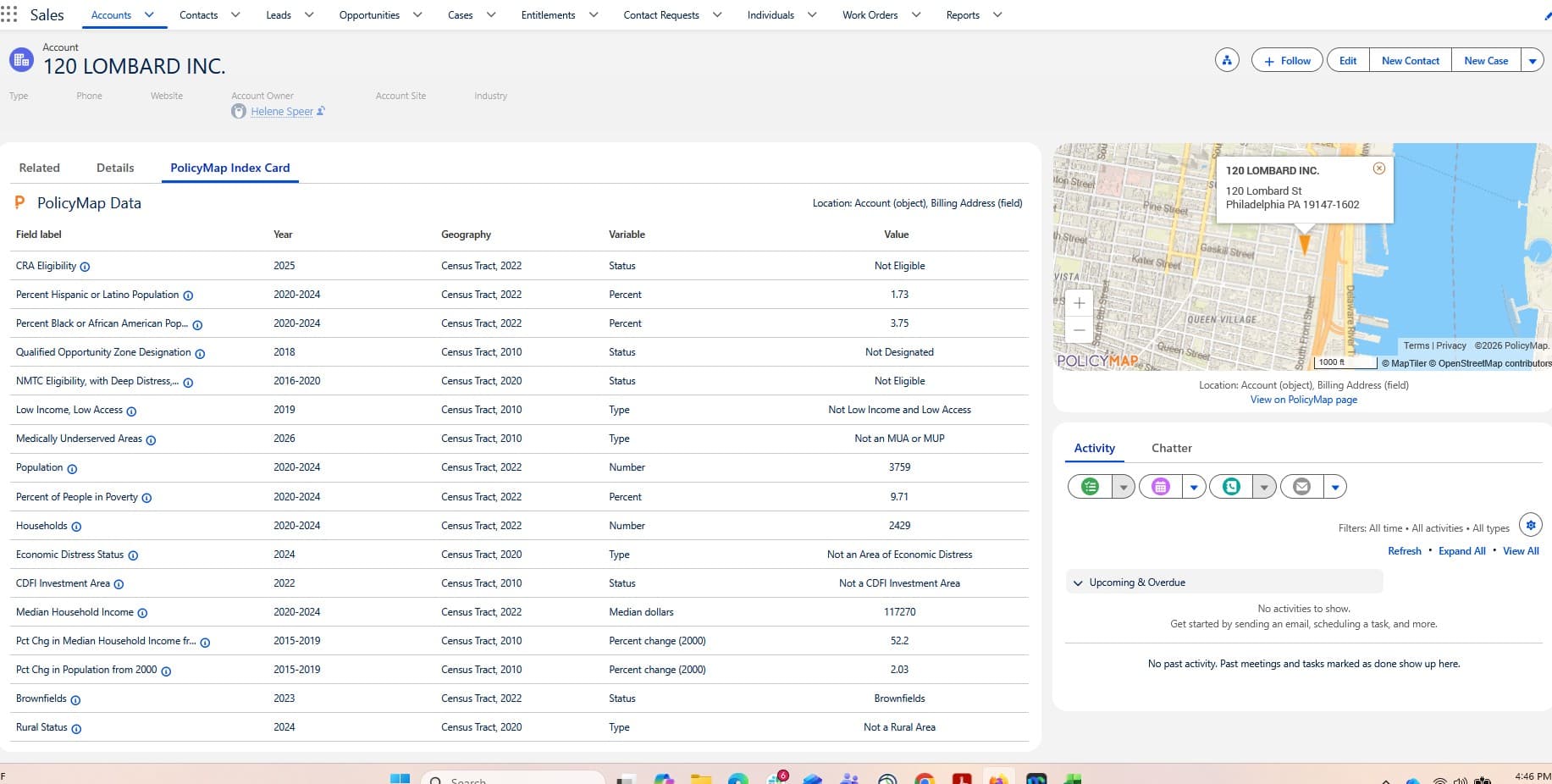
Task: Open the Opportunities tab dropdown chevron
Action: (x=417, y=14)
